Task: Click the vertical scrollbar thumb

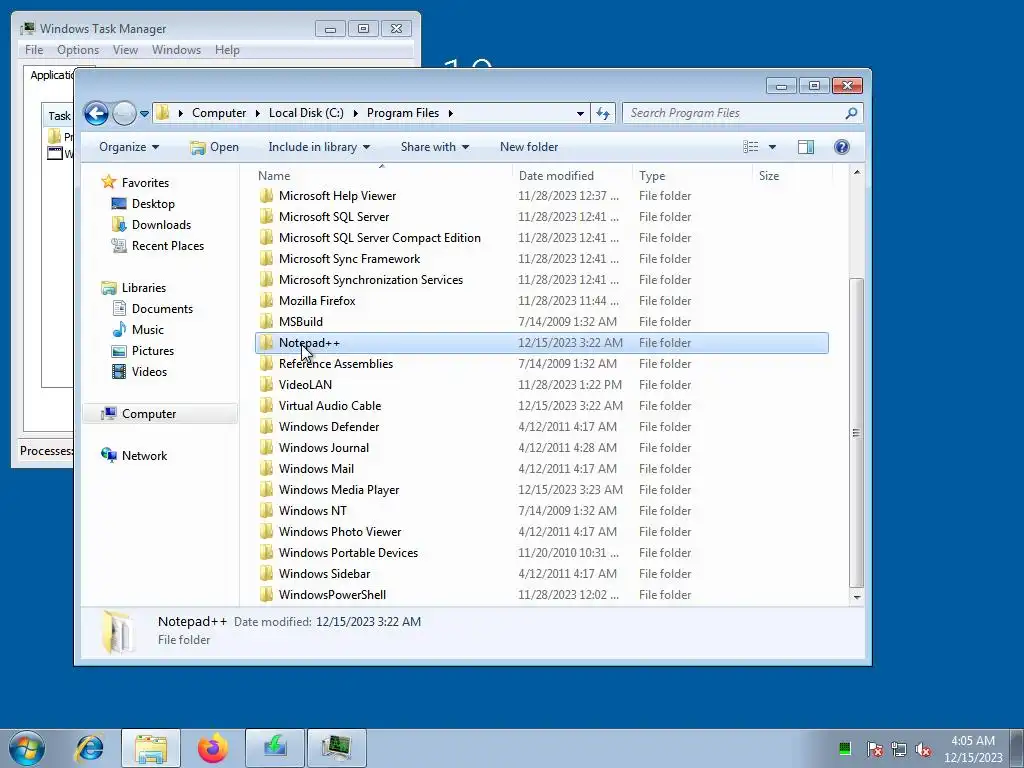Action: 856,433
